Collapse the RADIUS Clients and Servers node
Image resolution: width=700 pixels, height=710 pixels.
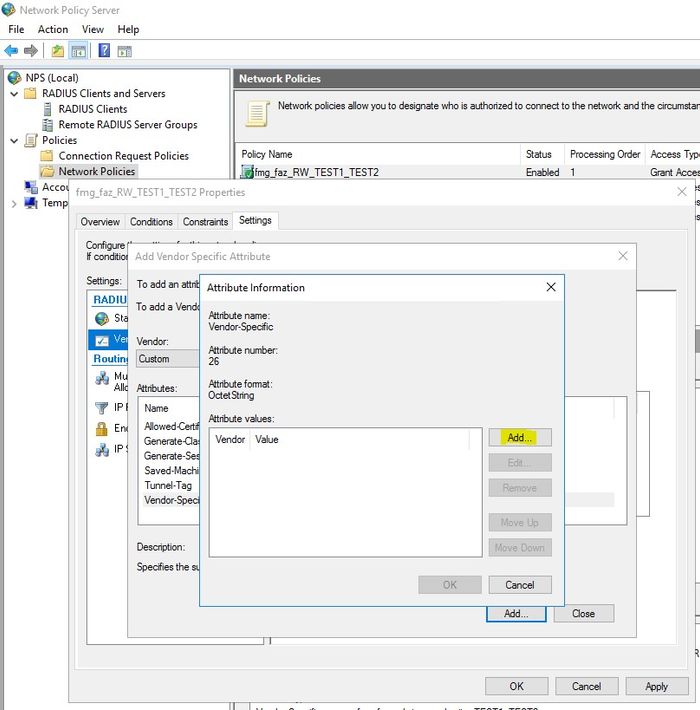point(14,94)
